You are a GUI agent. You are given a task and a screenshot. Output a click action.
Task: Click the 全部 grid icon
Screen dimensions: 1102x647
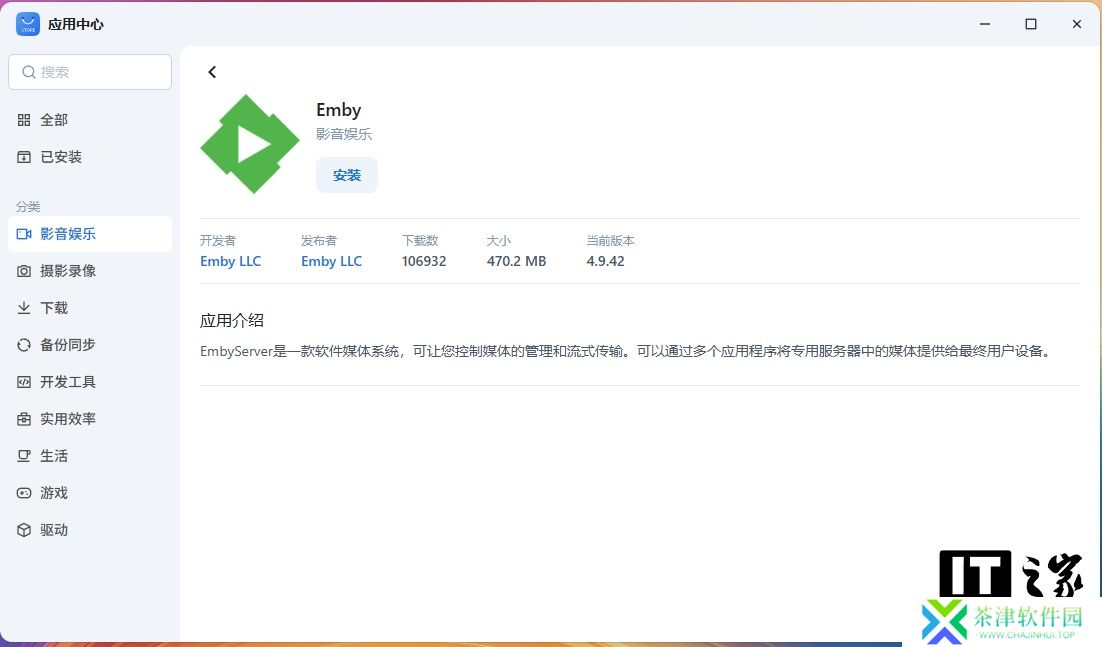pos(24,120)
